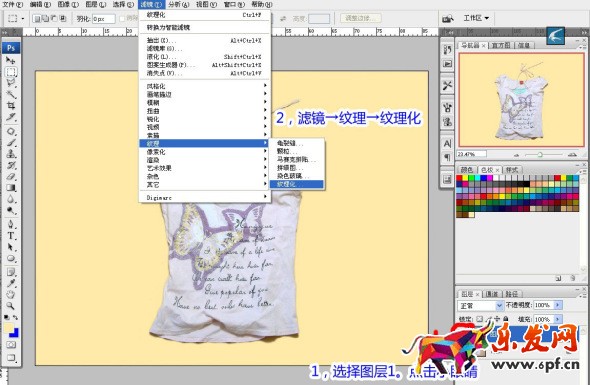Select New selection mode button
590x385 pixels.
point(37,18)
